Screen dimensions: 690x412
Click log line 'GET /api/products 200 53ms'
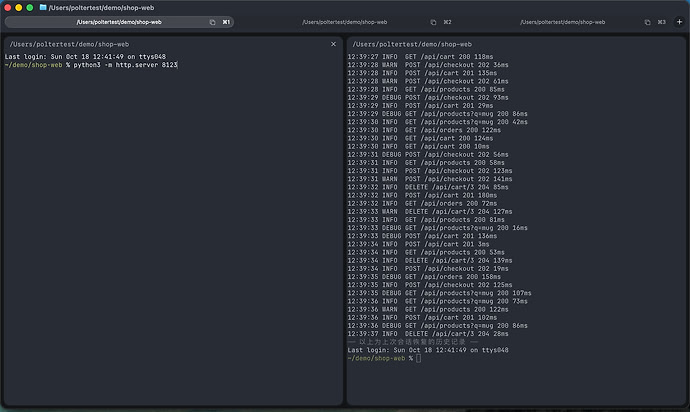pyautogui.click(x=426, y=252)
